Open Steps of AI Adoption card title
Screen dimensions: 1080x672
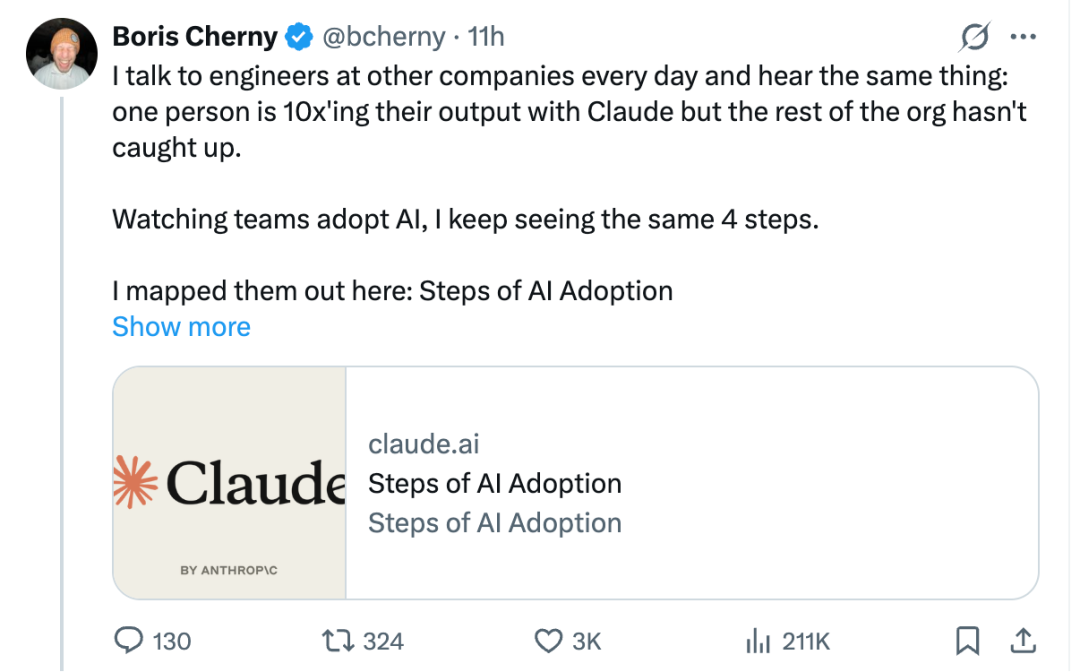(x=495, y=483)
